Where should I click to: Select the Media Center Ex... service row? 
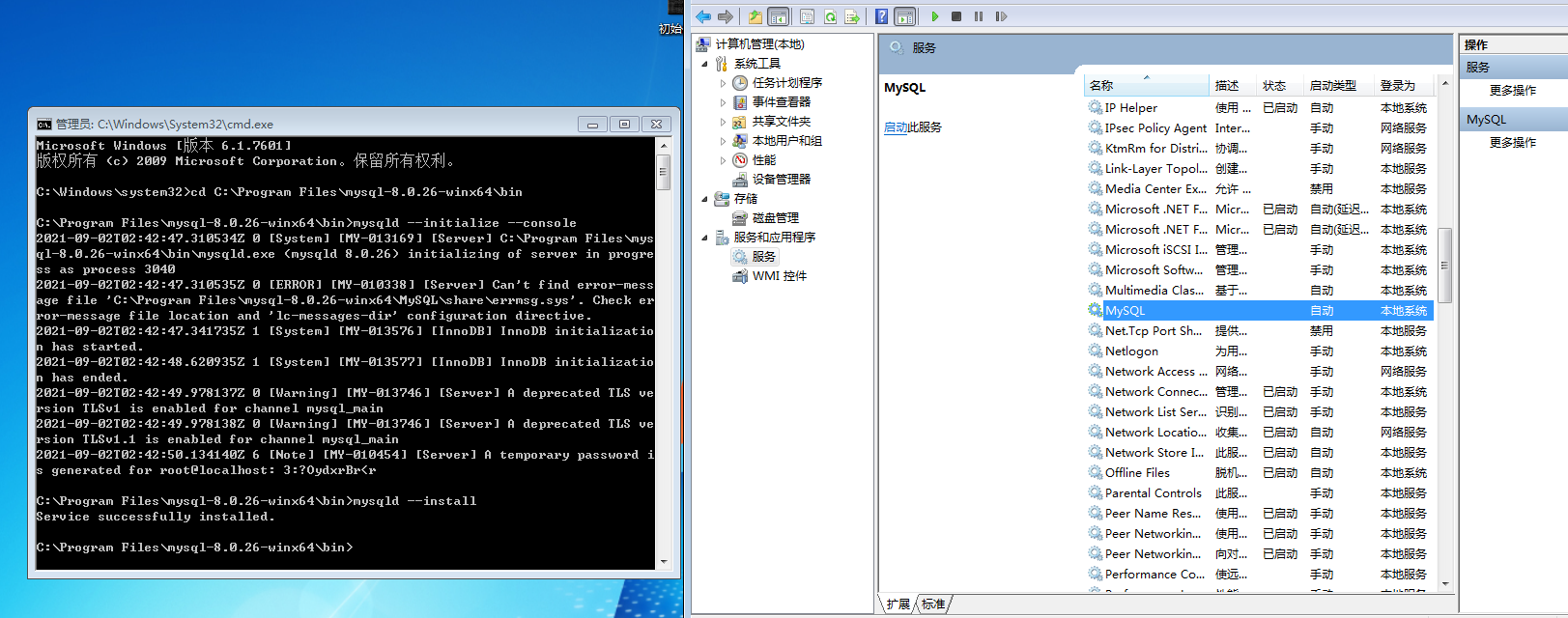pos(1260,189)
